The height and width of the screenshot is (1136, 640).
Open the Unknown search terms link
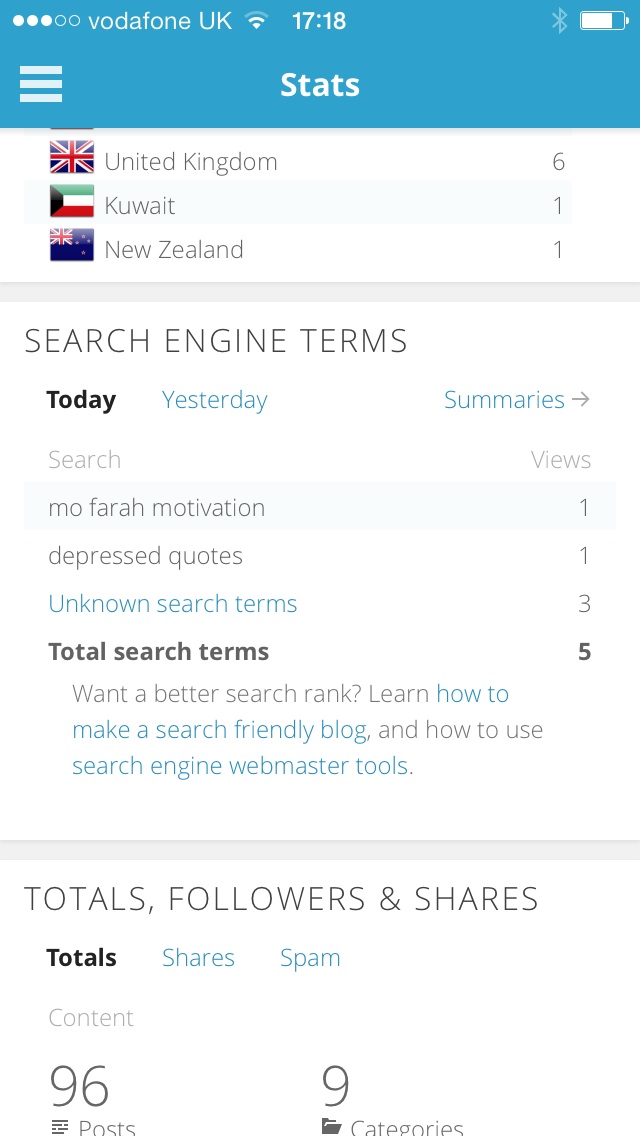click(x=172, y=604)
